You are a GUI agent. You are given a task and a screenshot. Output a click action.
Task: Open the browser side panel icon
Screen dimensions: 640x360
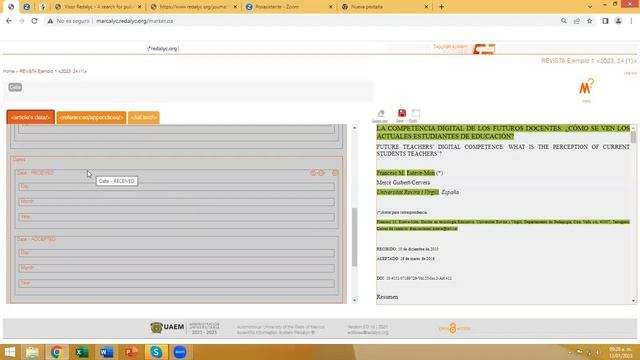point(605,21)
